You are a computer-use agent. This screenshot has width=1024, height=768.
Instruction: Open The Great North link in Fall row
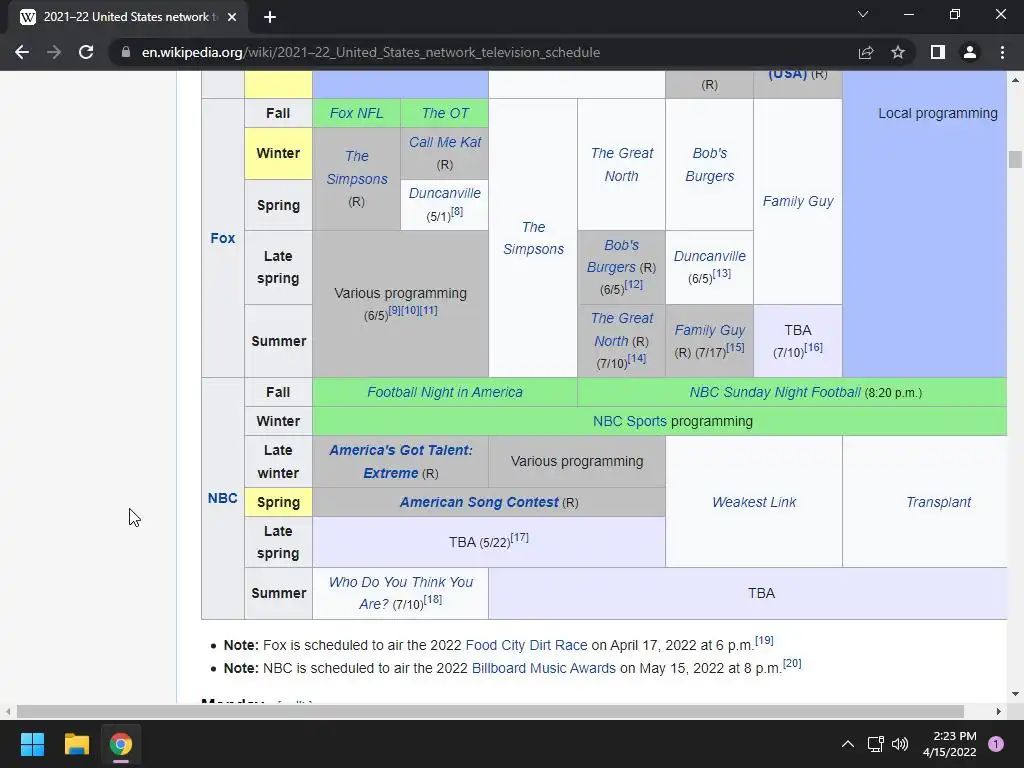(622, 165)
